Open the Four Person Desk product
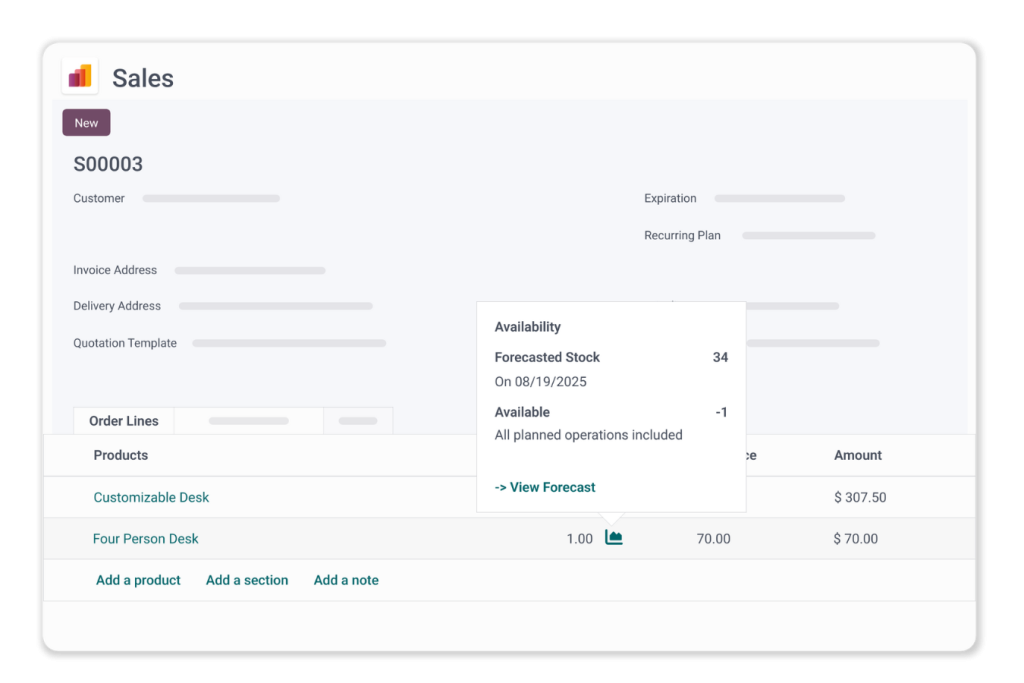The width and height of the screenshot is (1024, 683). point(146,538)
